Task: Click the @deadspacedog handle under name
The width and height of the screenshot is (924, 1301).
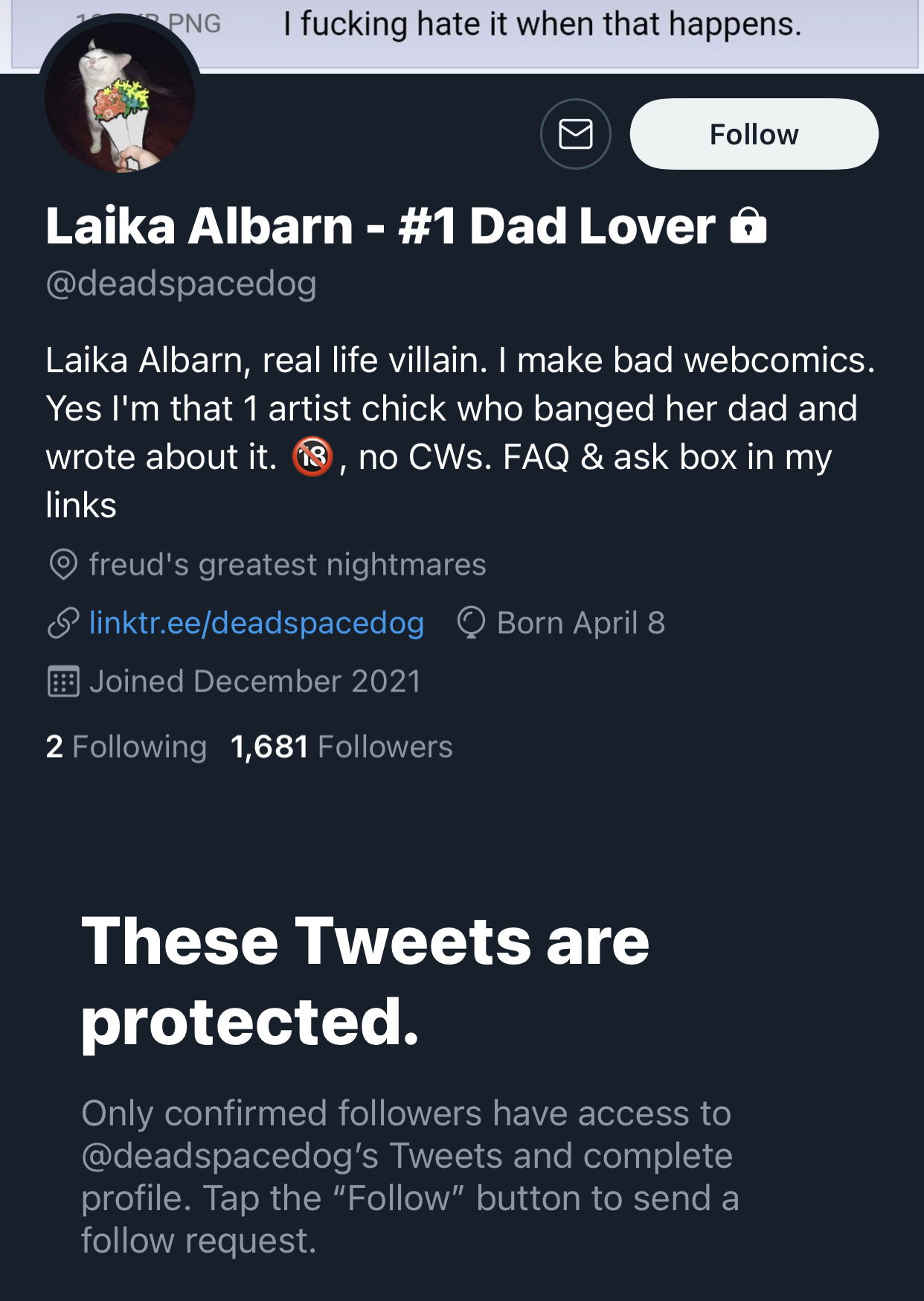Action: click(182, 284)
